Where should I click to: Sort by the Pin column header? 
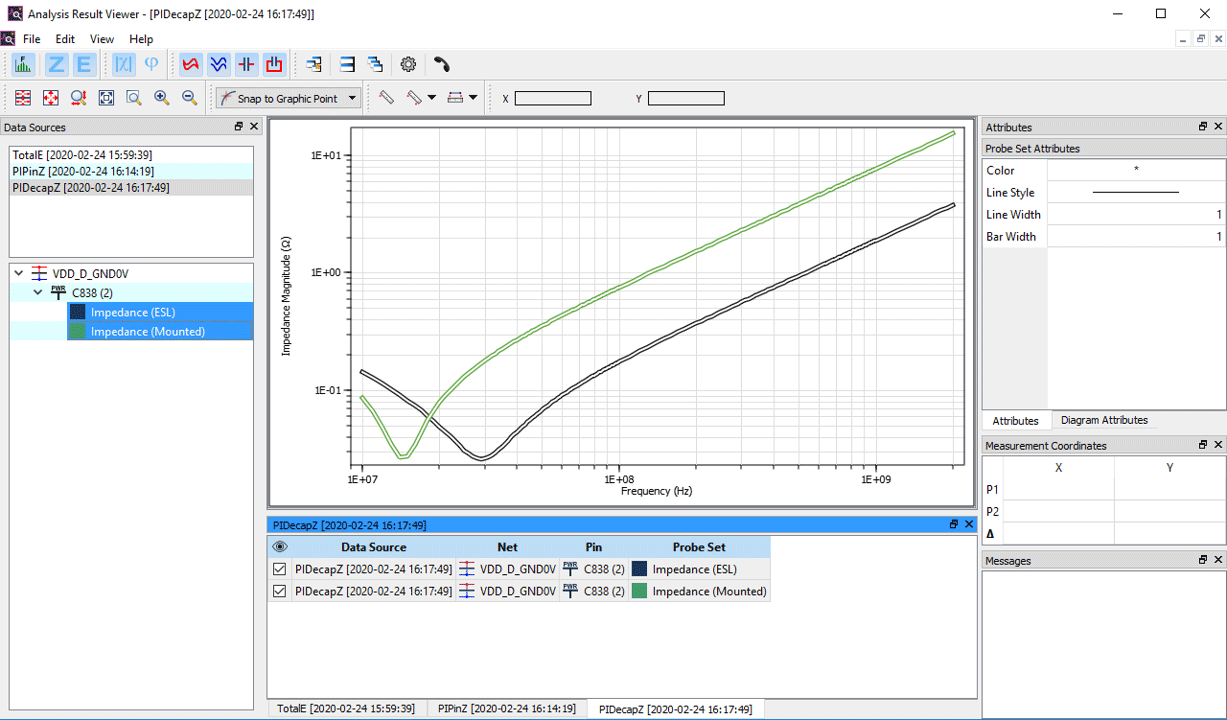click(594, 547)
